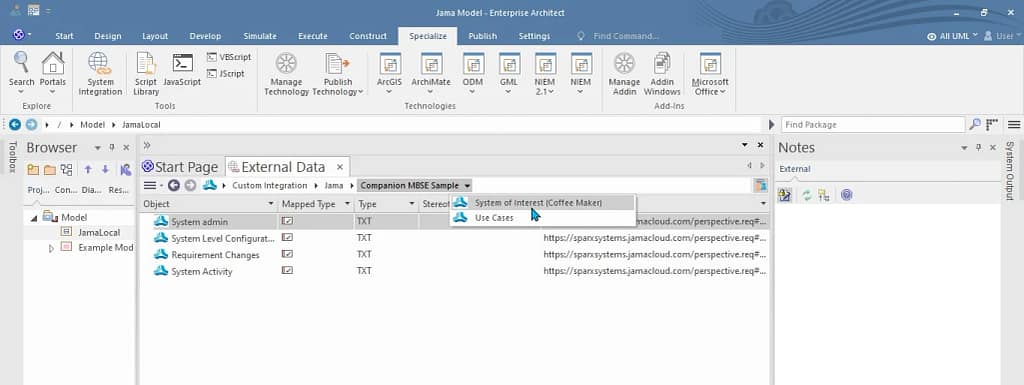Viewport: 1024px width, 385px height.
Task: Select the JamaLocal package in Browser
Action: point(99,232)
